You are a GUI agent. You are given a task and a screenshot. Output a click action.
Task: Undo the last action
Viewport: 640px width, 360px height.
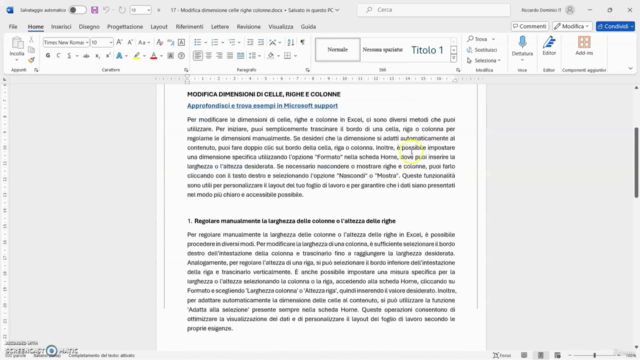point(106,10)
